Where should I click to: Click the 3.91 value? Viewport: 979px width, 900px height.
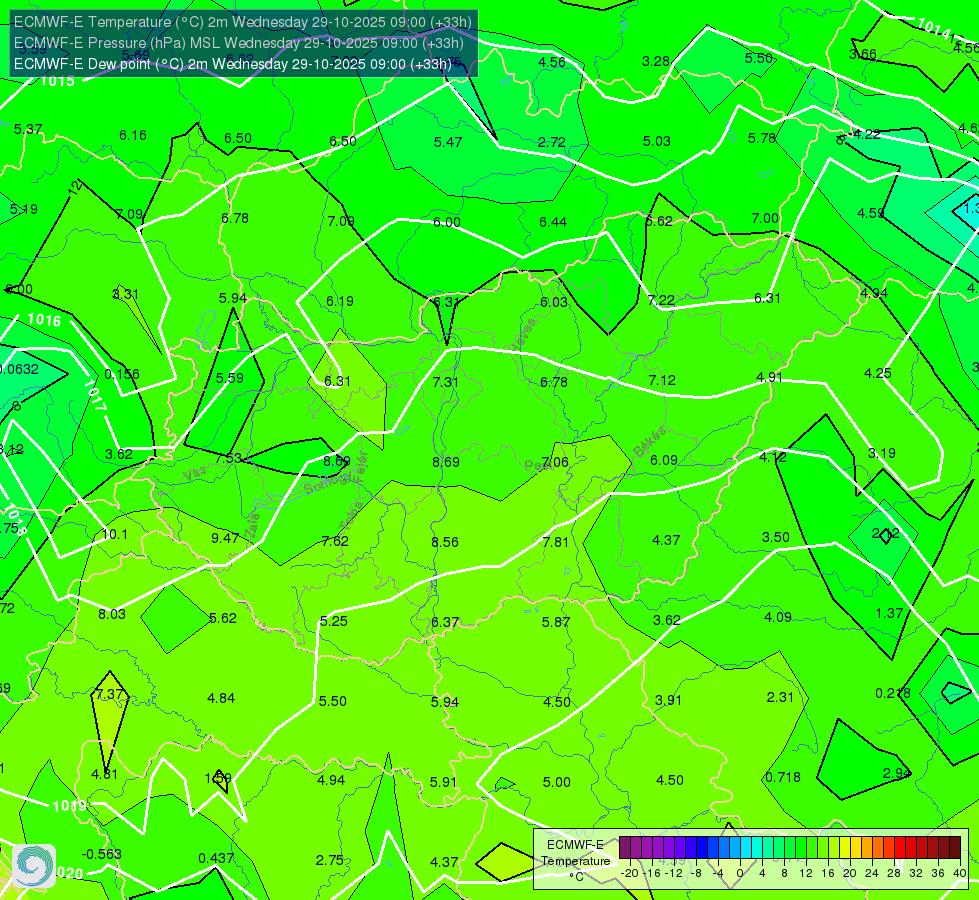coord(668,700)
